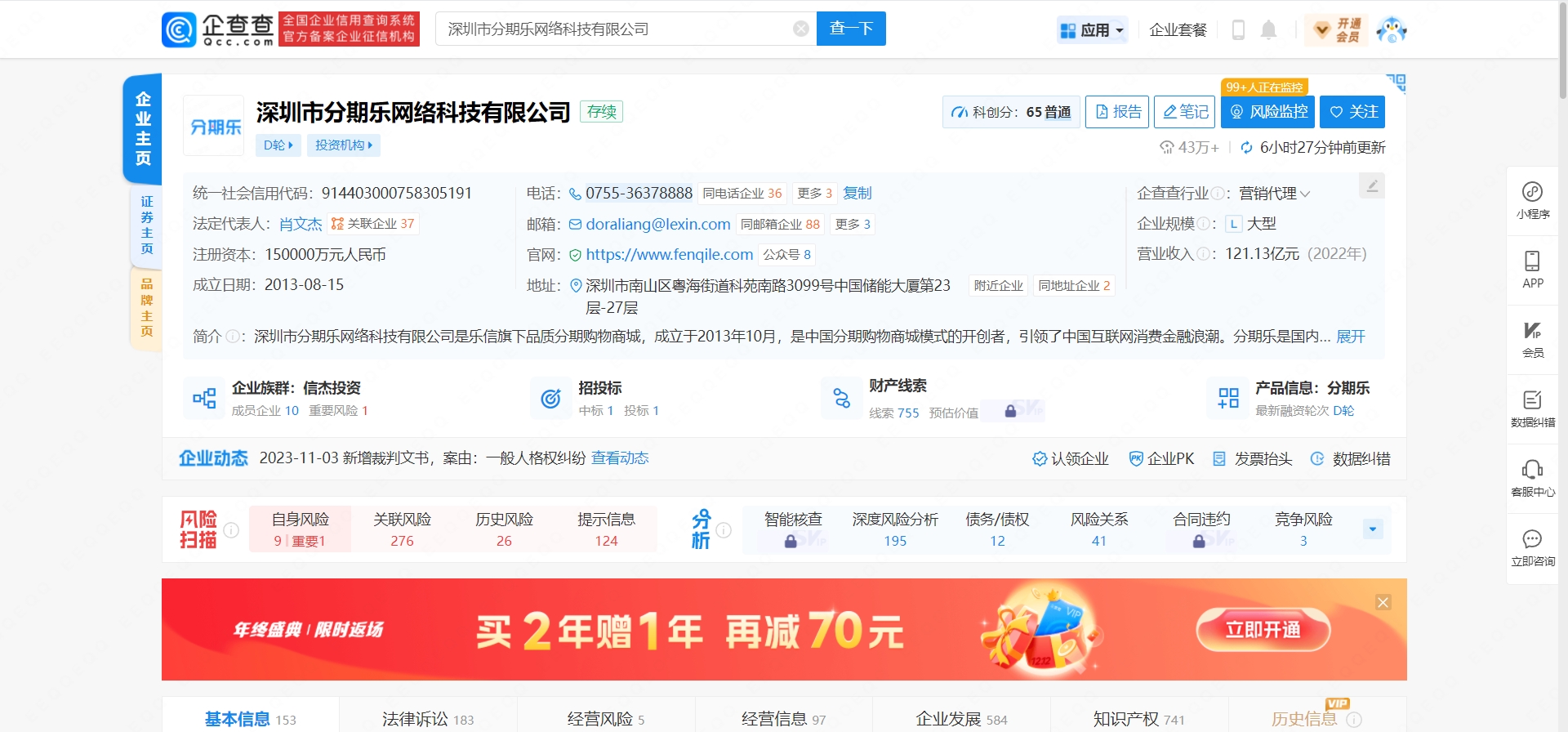Close the promotional banner ad
This screenshot has width=1568, height=732.
pyautogui.click(x=1383, y=602)
